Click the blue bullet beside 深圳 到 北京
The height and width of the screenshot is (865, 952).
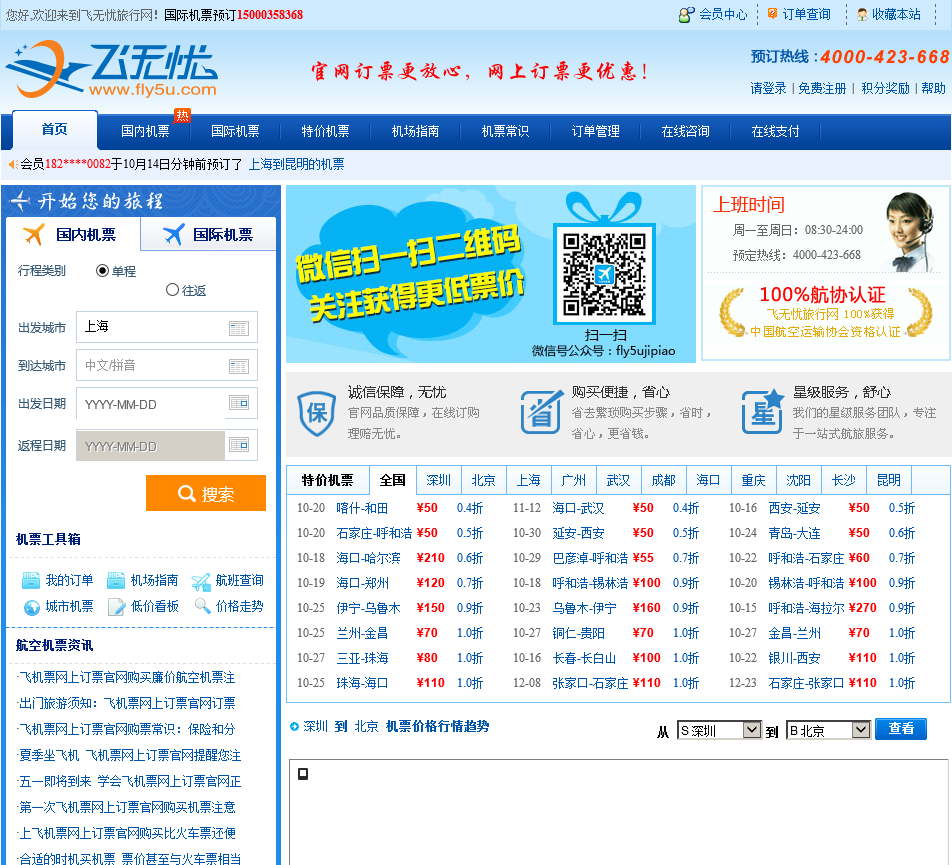294,727
